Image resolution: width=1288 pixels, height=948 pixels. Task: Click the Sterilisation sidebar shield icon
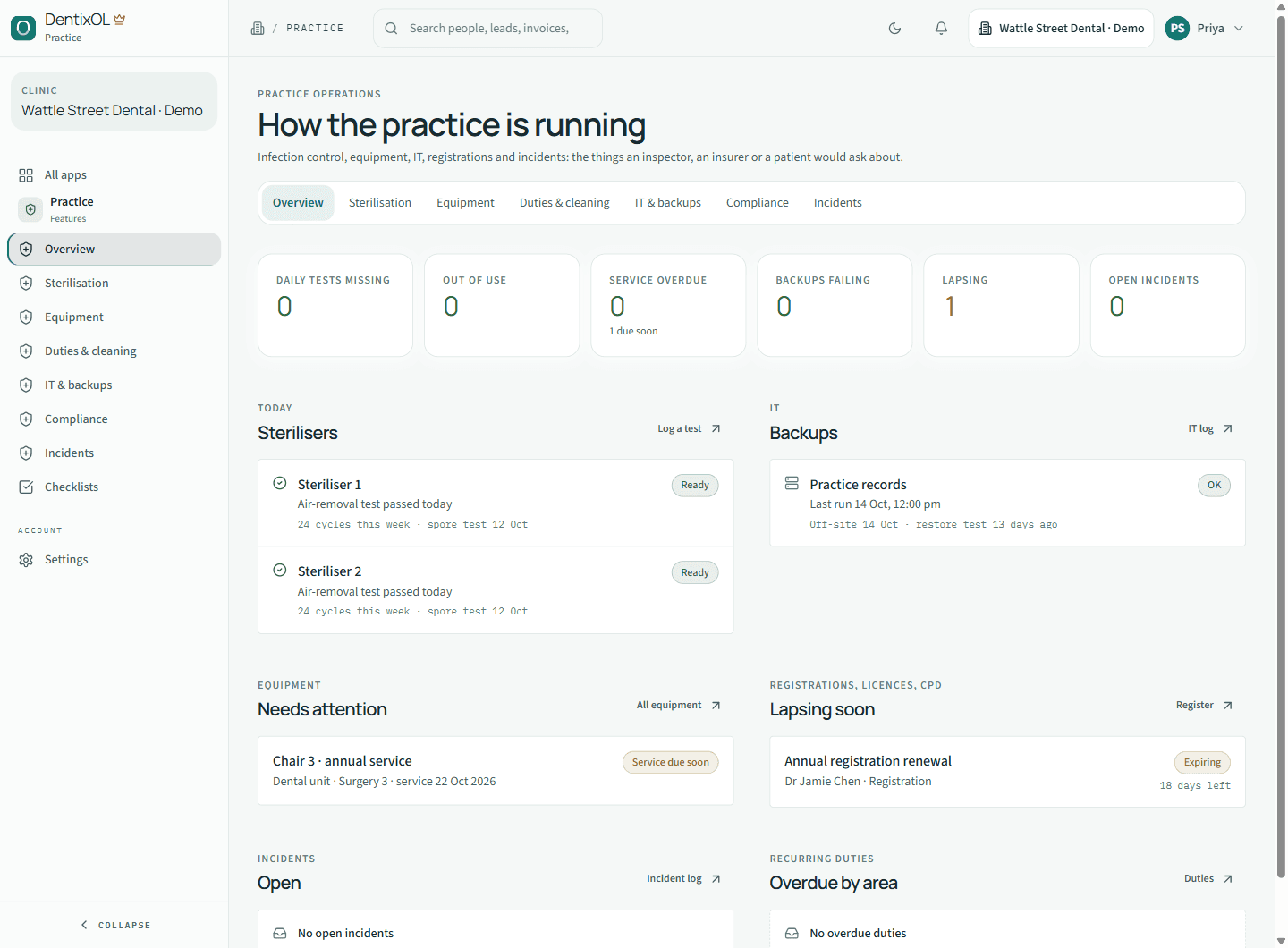tap(26, 284)
